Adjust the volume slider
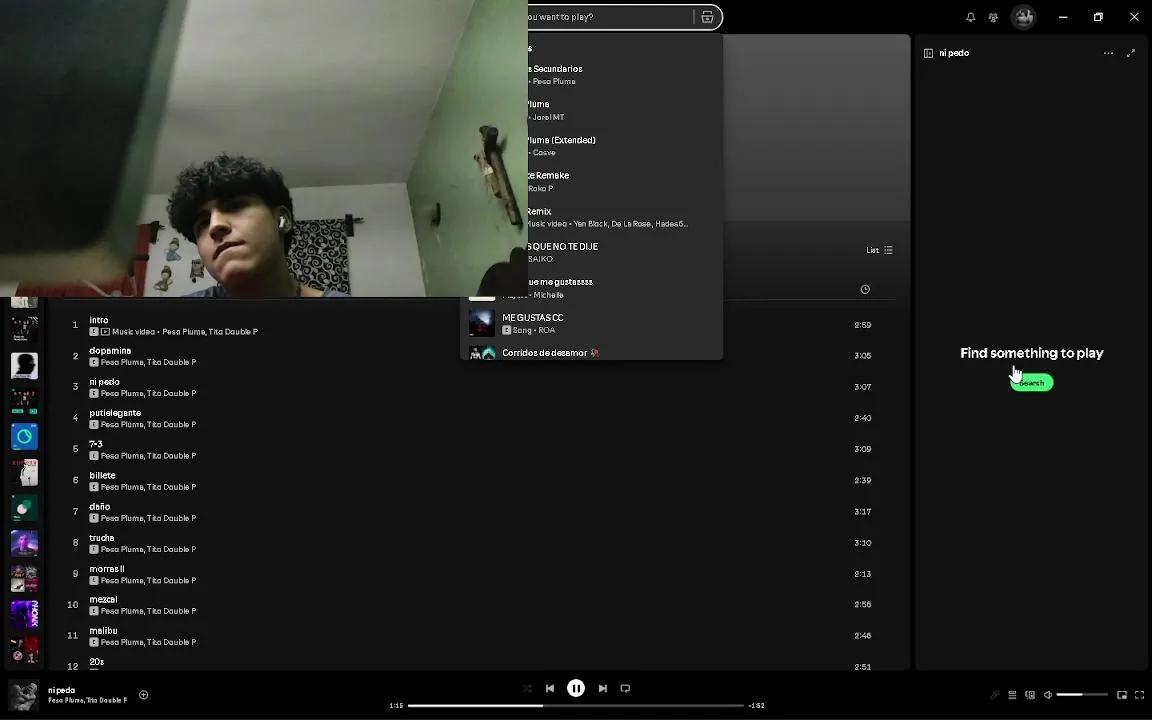The height and width of the screenshot is (720, 1152). (x=1082, y=694)
